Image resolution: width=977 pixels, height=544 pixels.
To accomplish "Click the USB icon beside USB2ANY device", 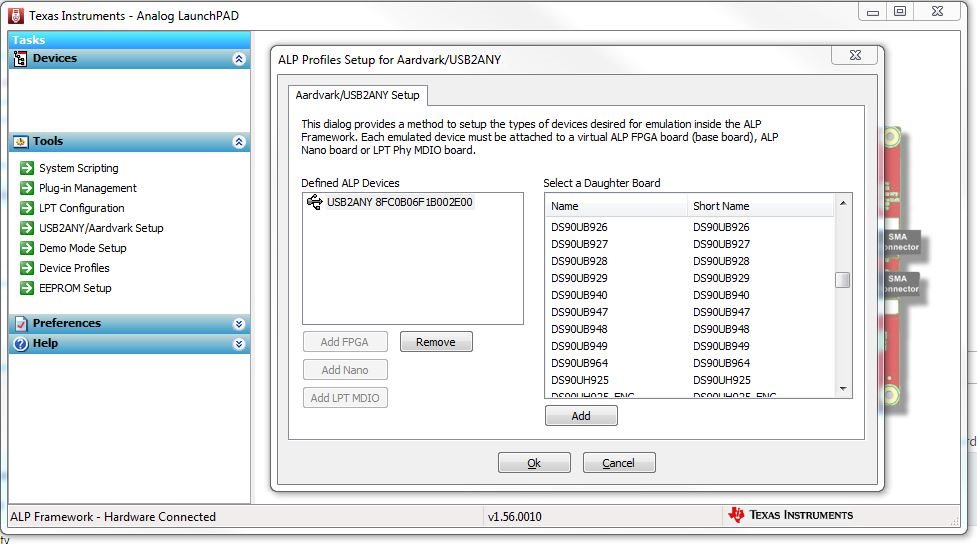I will coord(315,202).
